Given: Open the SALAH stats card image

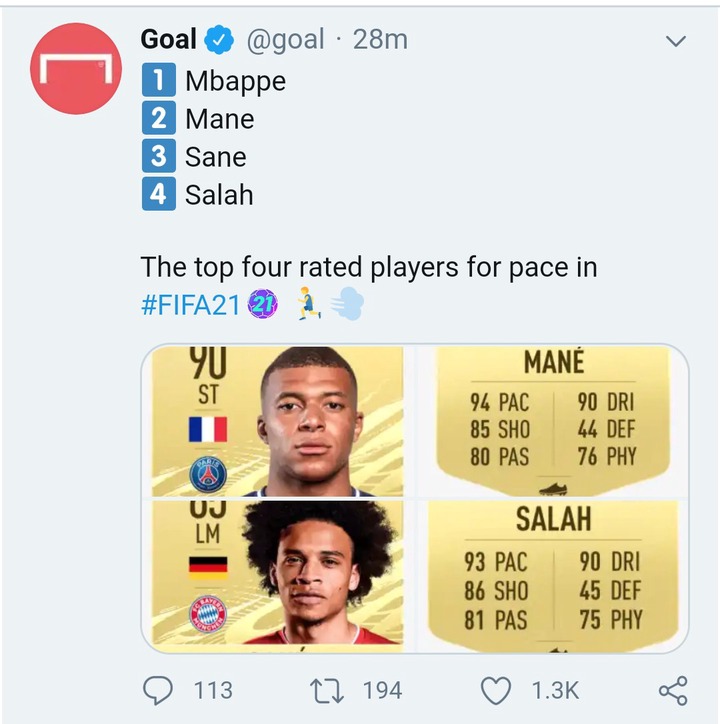Looking at the screenshot, I should coord(553,573).
